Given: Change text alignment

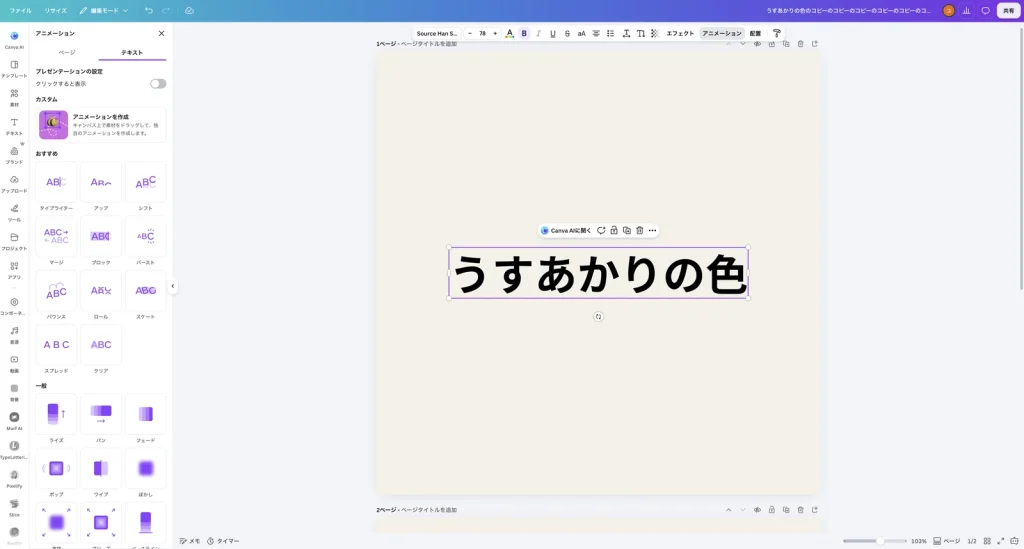Looking at the screenshot, I should pyautogui.click(x=596, y=33).
